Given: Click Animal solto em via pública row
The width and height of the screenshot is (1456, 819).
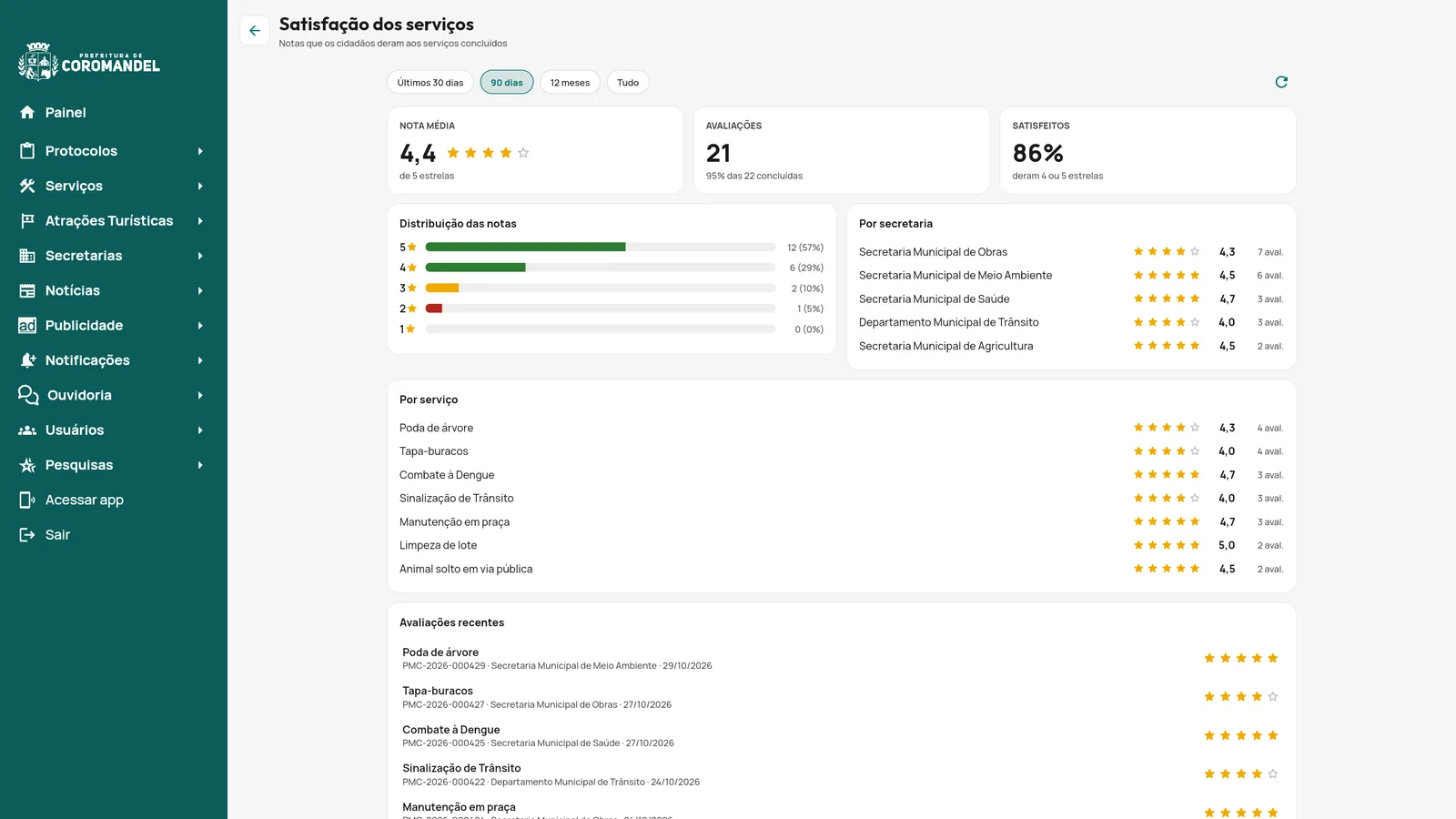Looking at the screenshot, I should 842,570.
